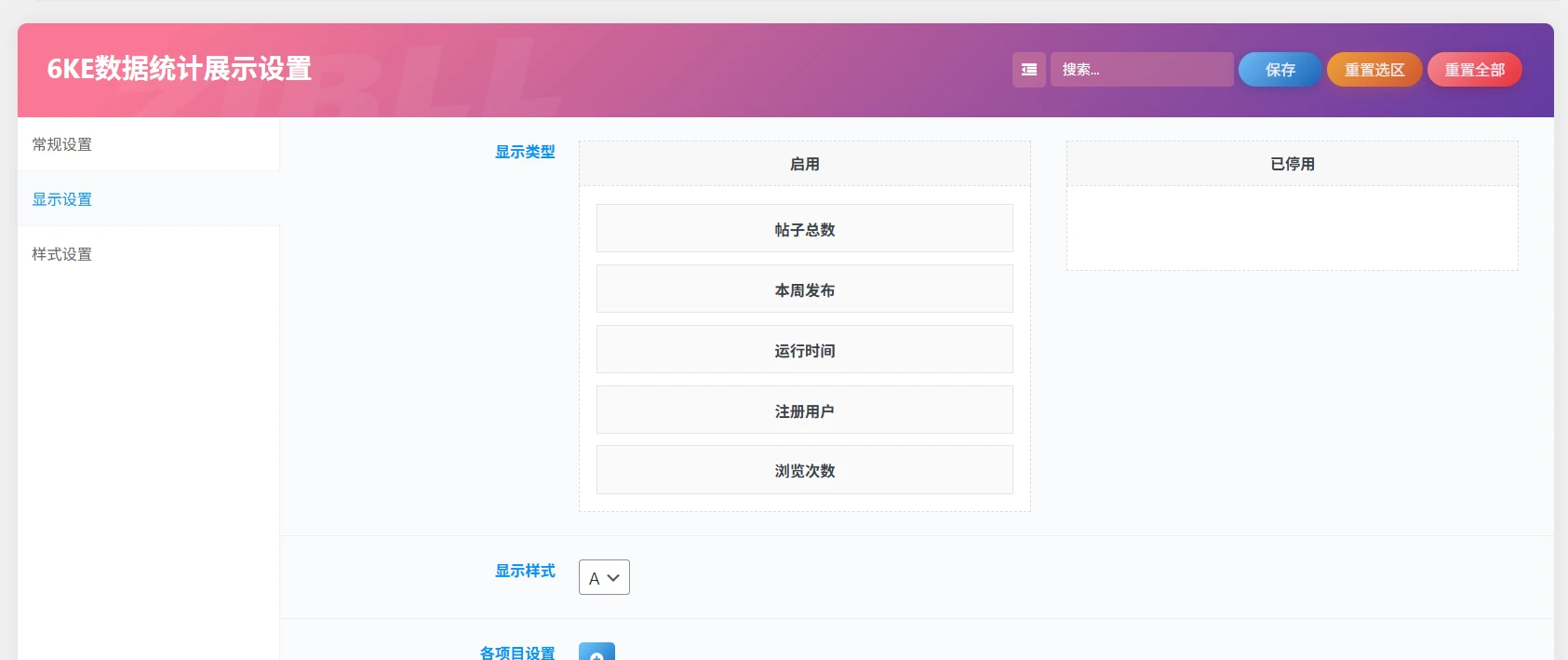Click the 本周发布 enabled item

(804, 290)
